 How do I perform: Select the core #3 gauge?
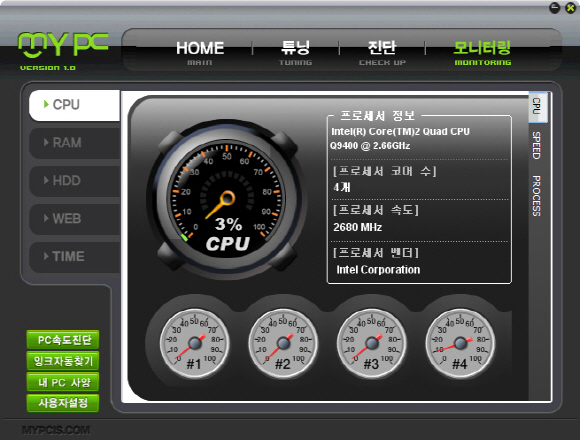click(x=372, y=344)
